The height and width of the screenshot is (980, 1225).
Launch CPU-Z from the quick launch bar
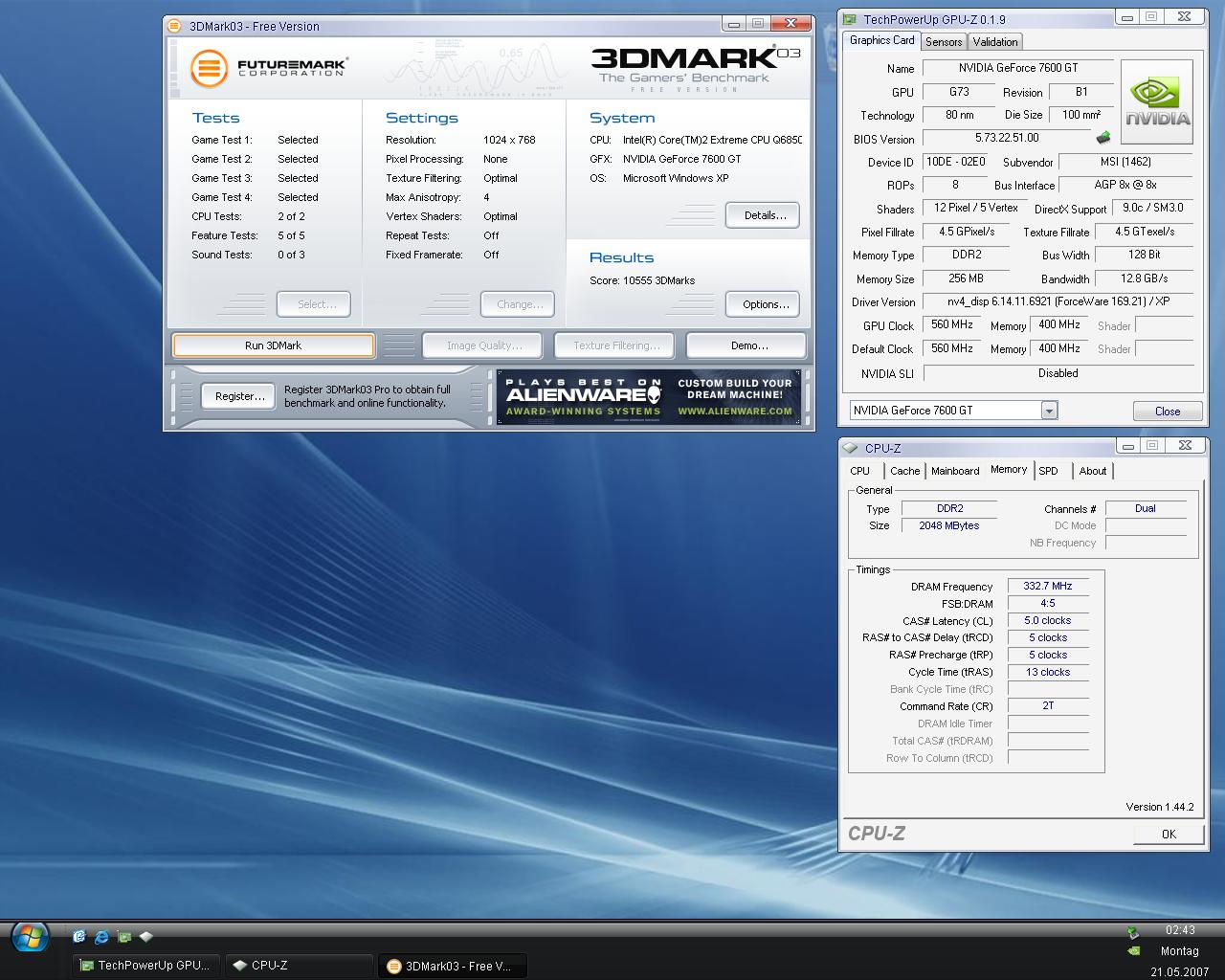click(x=145, y=937)
